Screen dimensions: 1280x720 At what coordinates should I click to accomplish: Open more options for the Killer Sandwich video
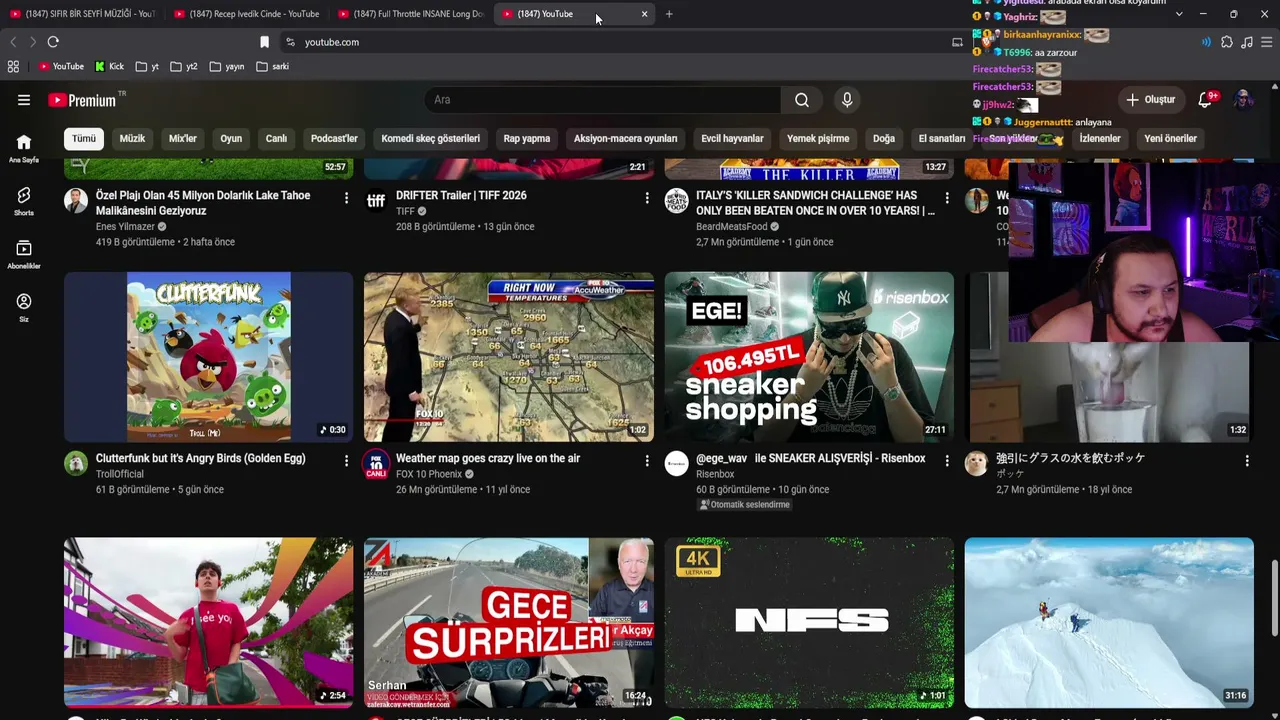947,198
